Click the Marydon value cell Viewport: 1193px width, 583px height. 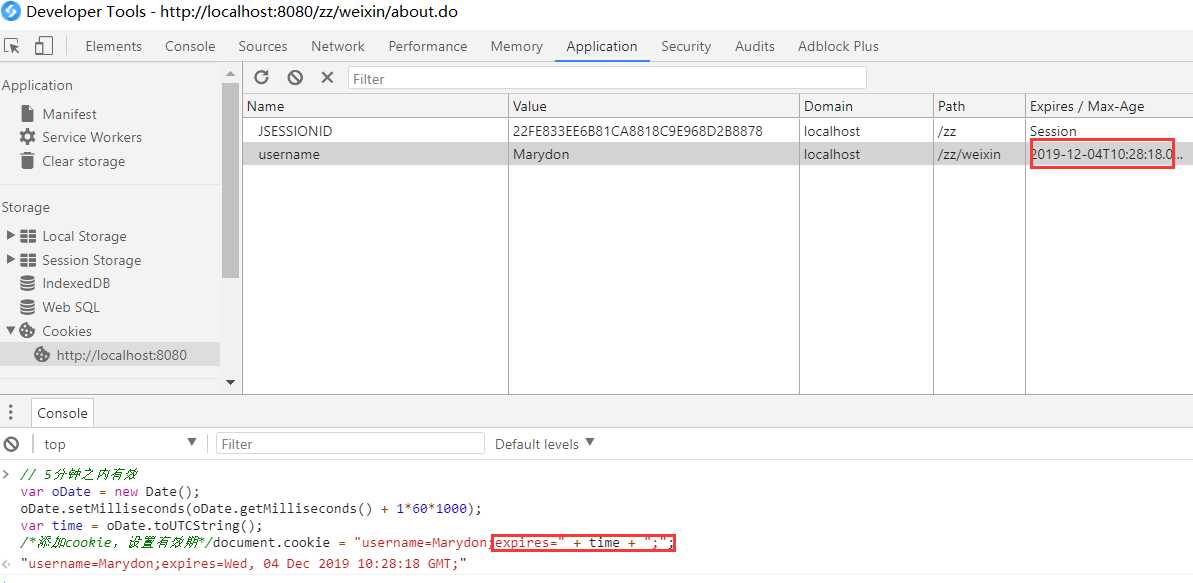tap(654, 155)
